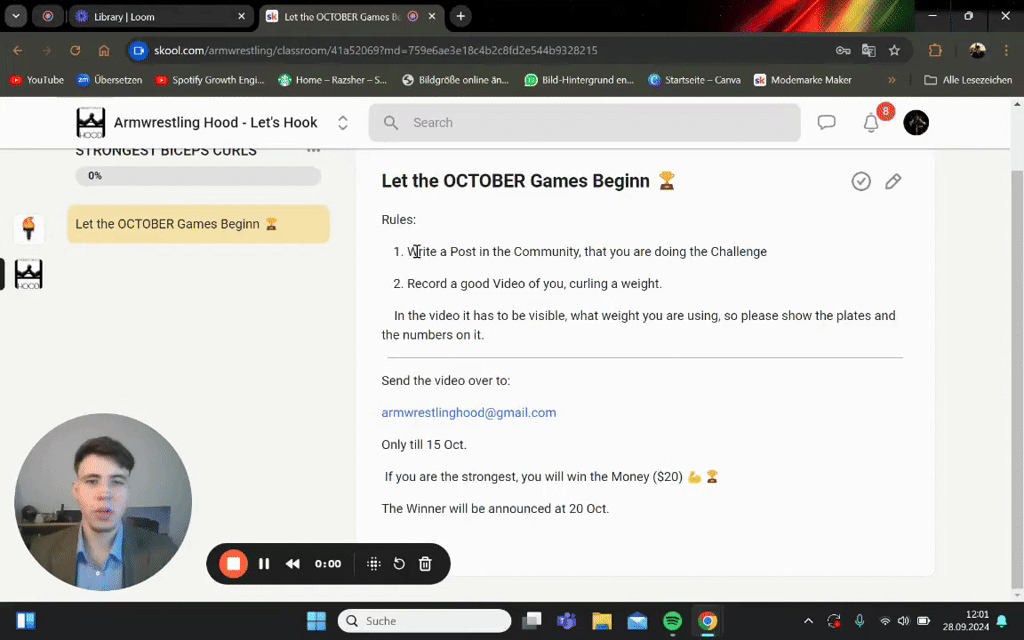
Task: Edit the lesson with the pencil icon
Action: pyautogui.click(x=893, y=181)
